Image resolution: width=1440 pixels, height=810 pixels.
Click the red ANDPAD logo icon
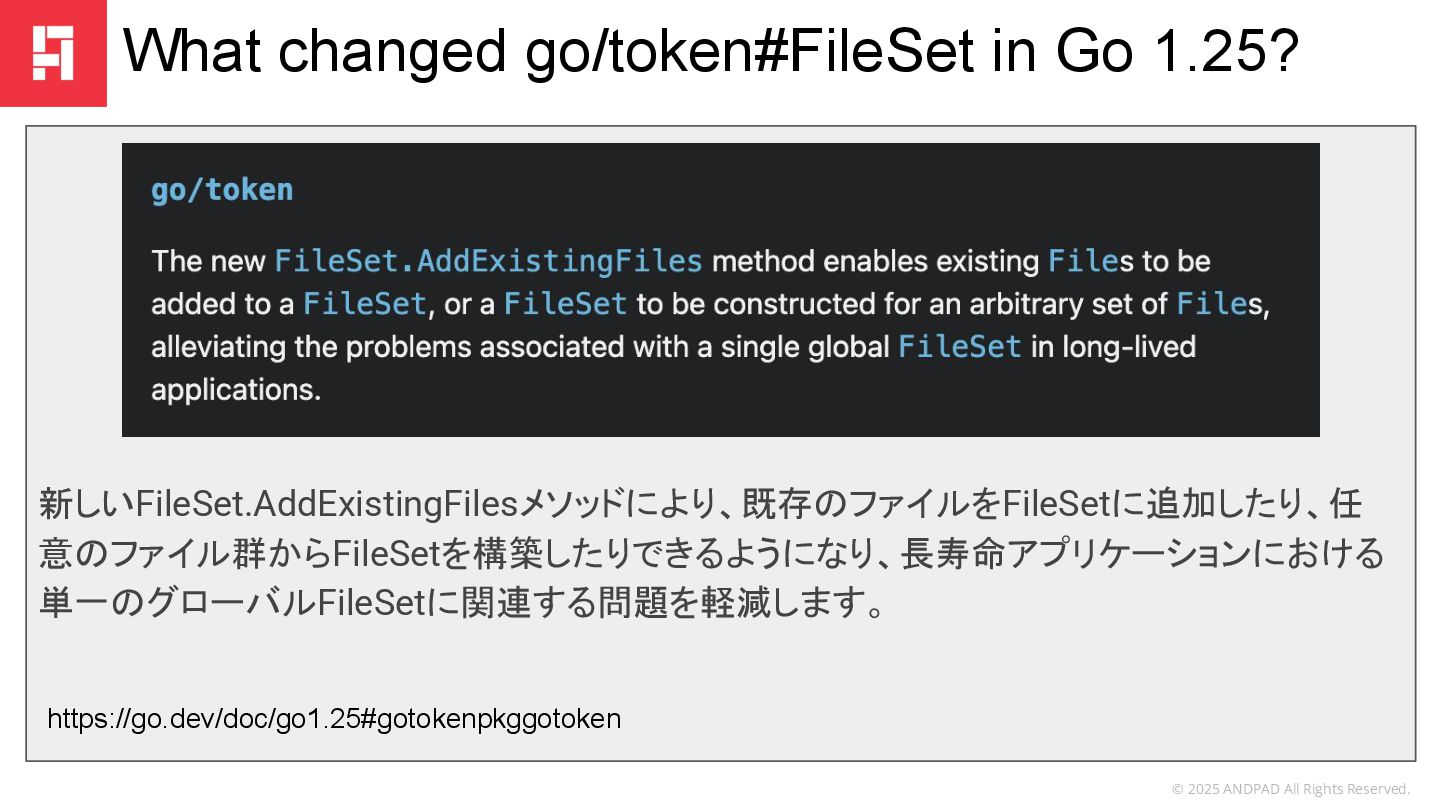pyautogui.click(x=53, y=53)
